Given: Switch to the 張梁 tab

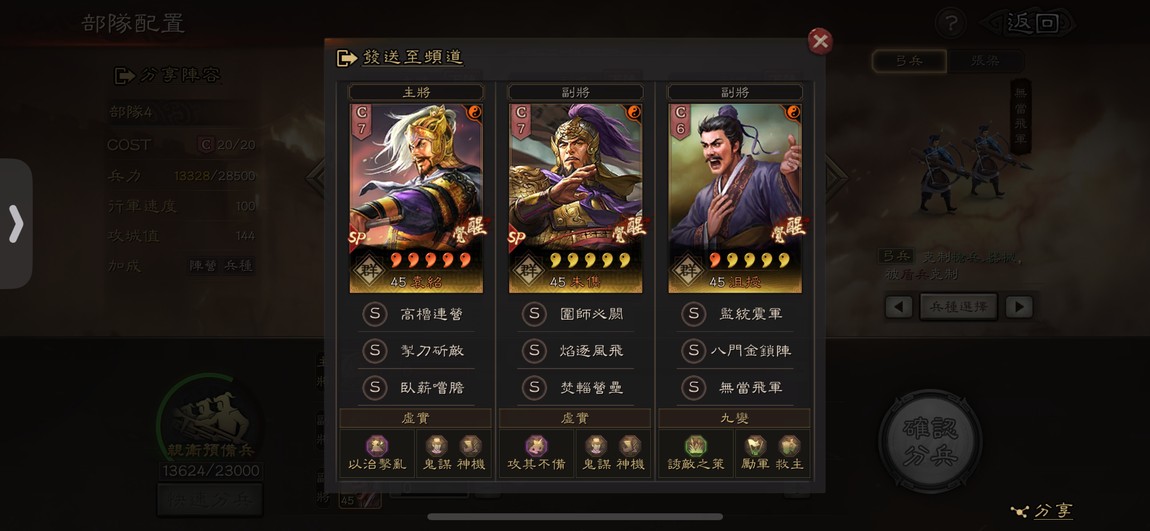Looking at the screenshot, I should (x=984, y=61).
